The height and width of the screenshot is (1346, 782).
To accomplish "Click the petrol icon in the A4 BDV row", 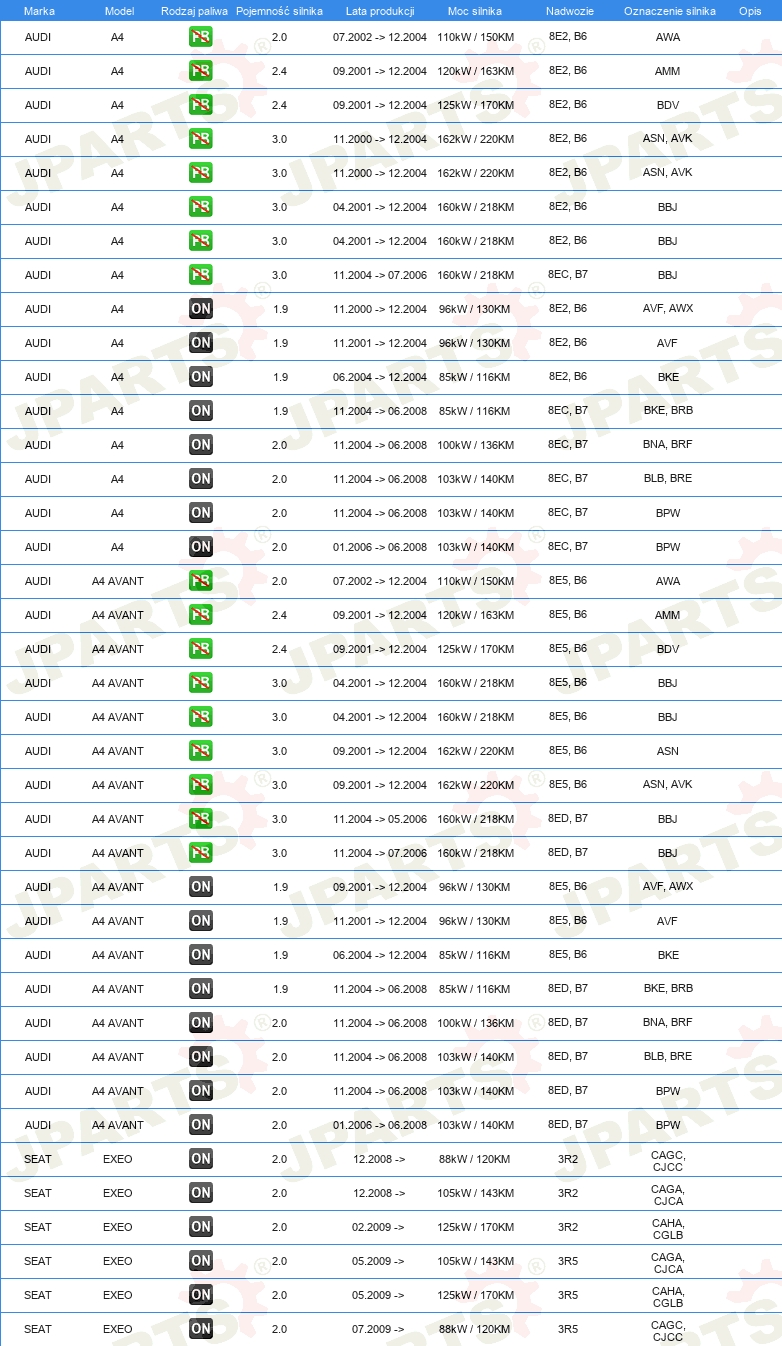I will [200, 105].
